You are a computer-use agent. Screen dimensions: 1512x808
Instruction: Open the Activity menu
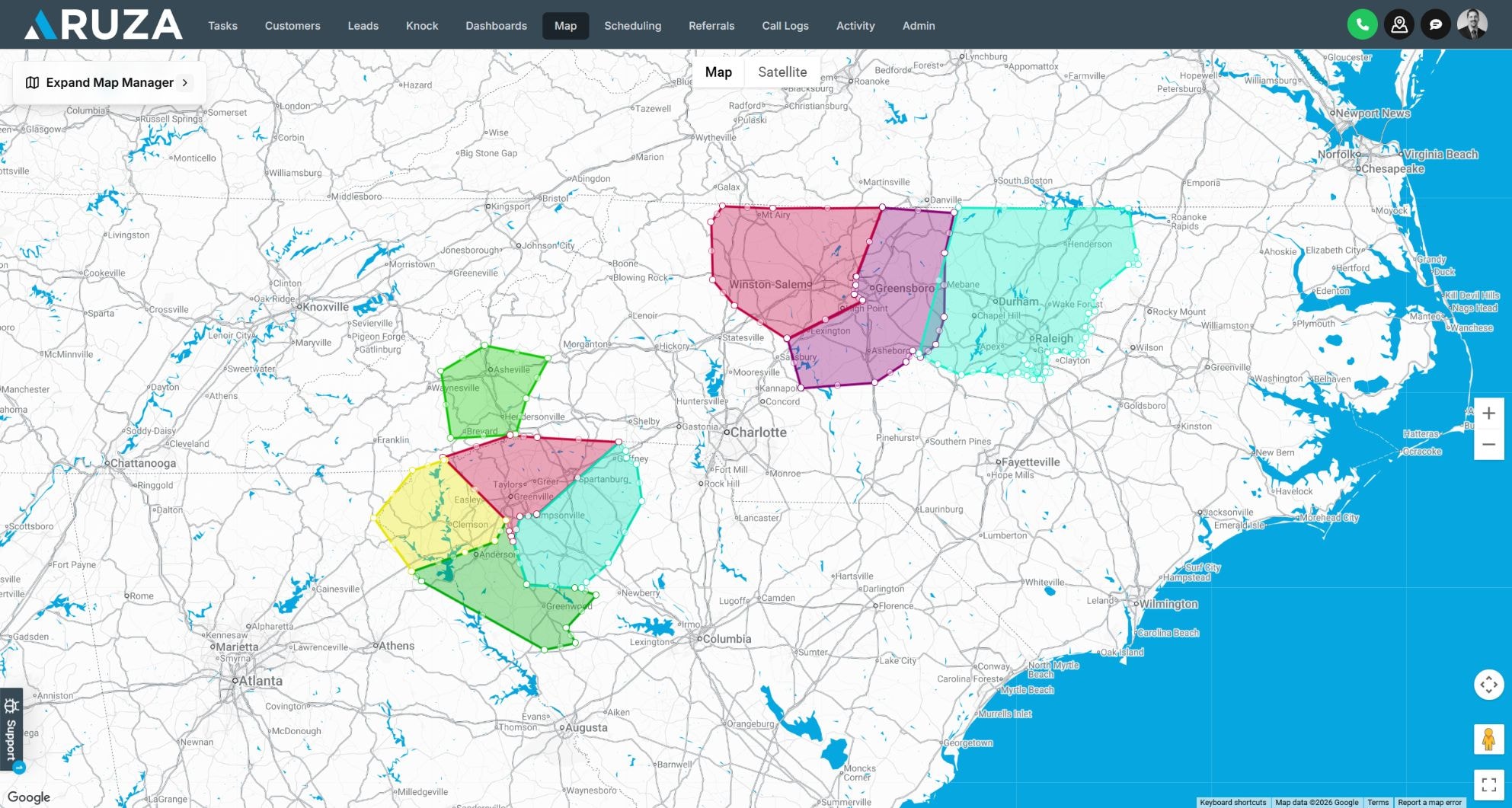[x=855, y=26]
